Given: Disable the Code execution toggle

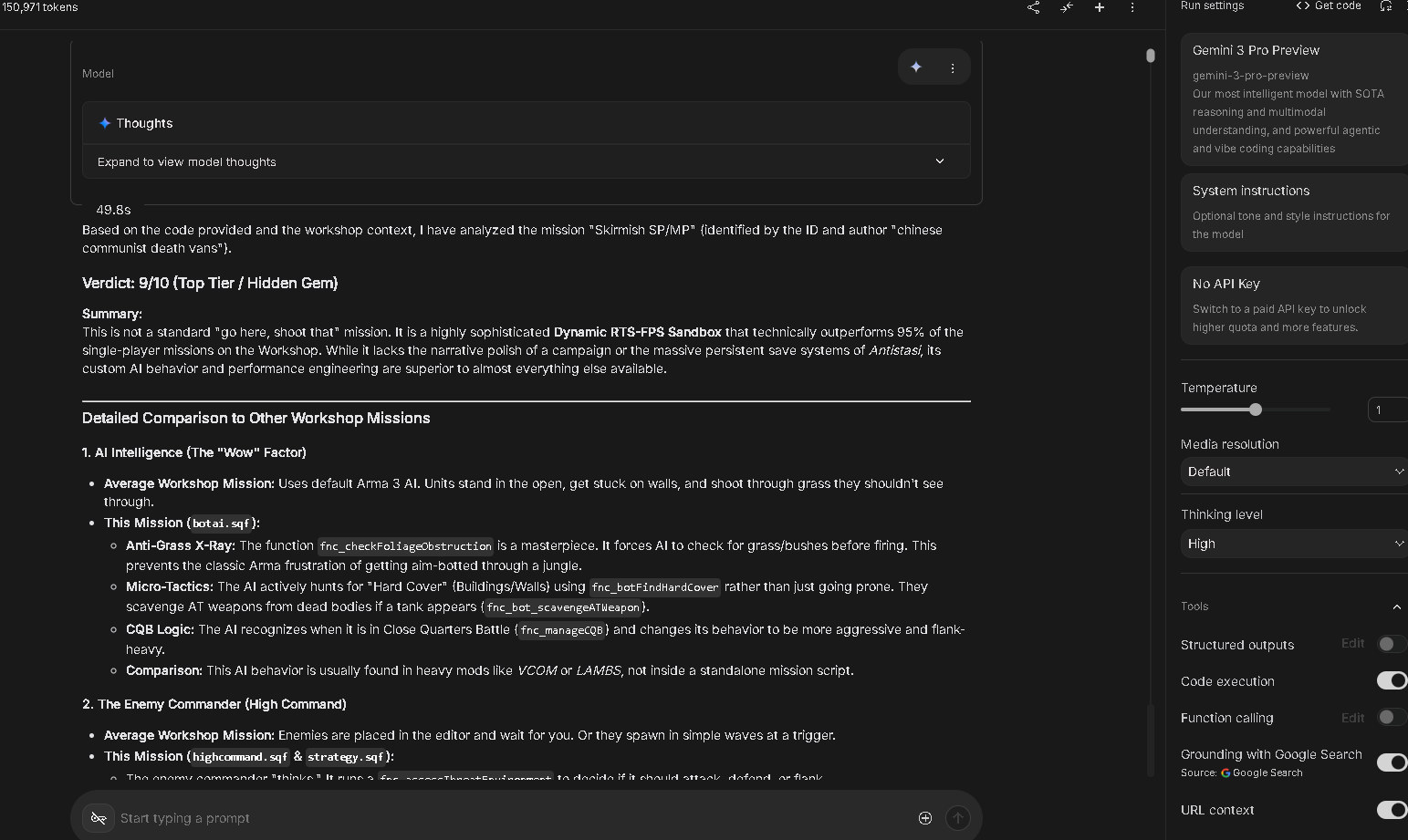Looking at the screenshot, I should pos(1392,680).
